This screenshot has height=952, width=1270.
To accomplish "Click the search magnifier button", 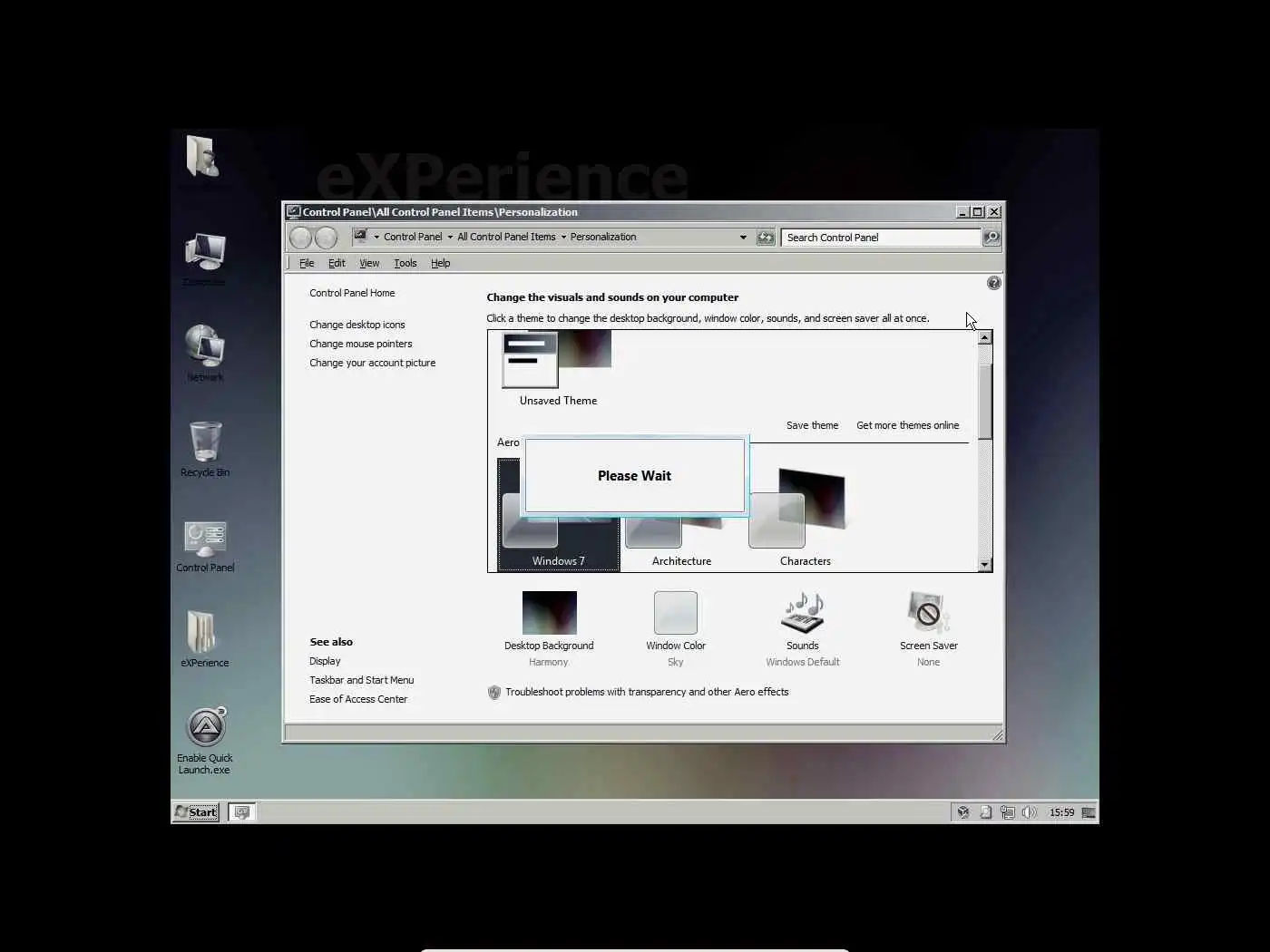I will coord(992,238).
